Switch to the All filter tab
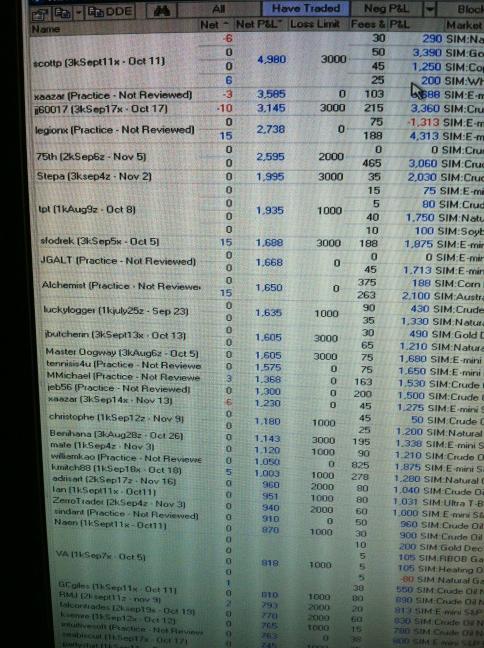 tap(218, 9)
